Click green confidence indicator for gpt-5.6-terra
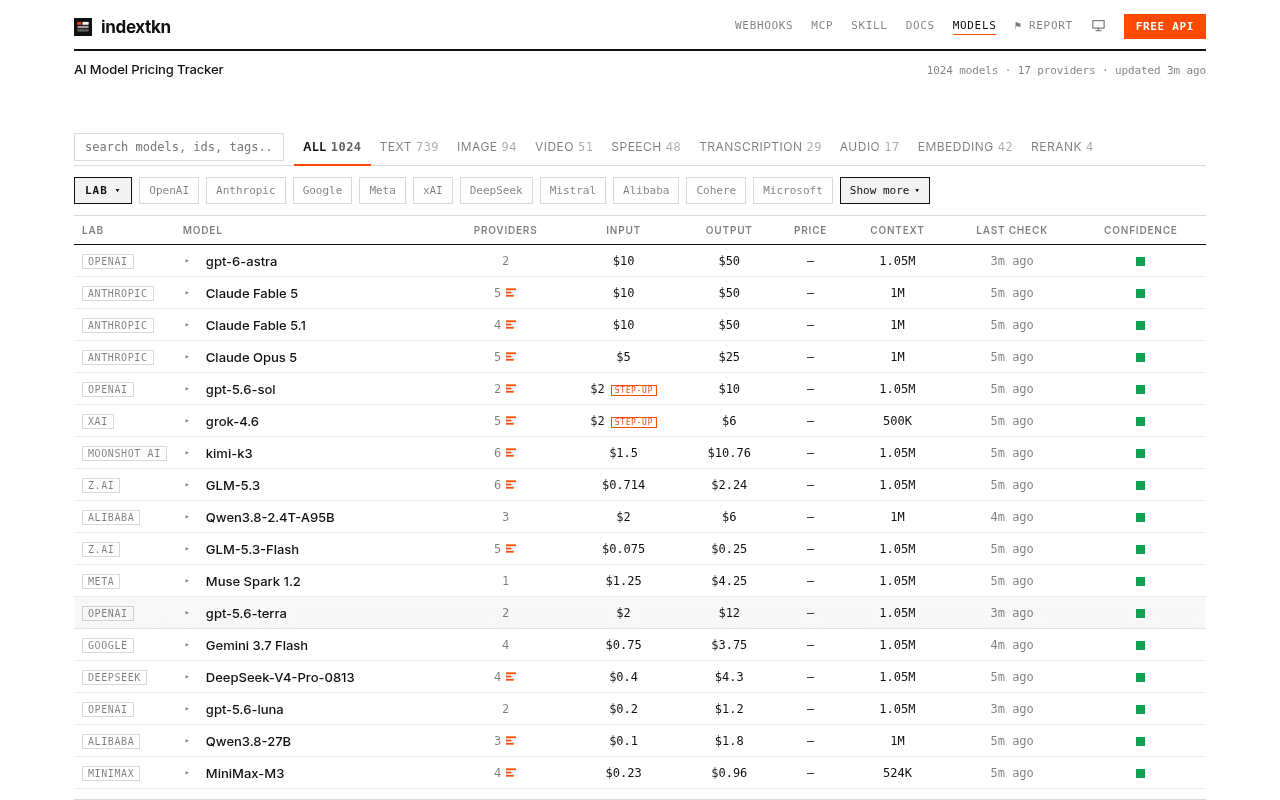 click(x=1140, y=613)
